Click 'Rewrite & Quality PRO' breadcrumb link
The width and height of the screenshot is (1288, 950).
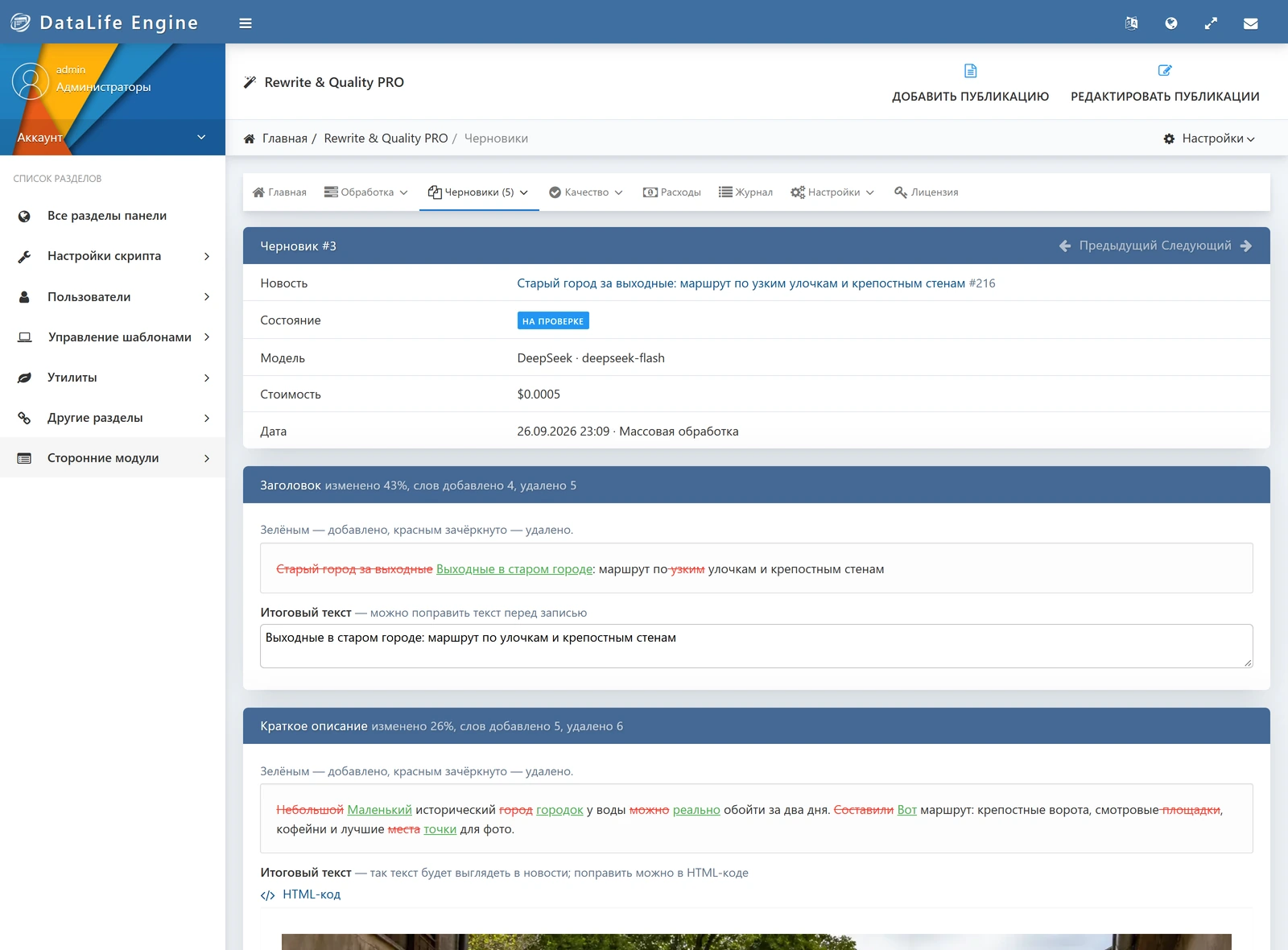tap(386, 138)
